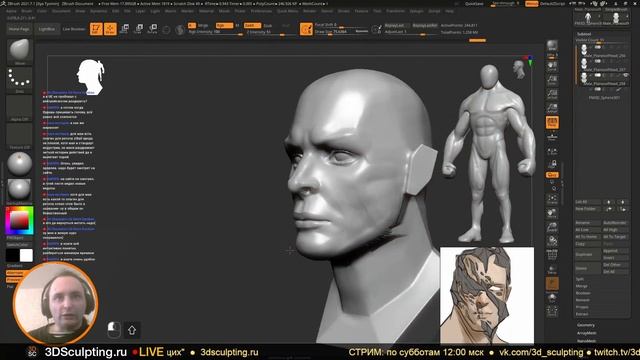Click the head-shaped camera view indicator
640x360 pixels.
519,69
